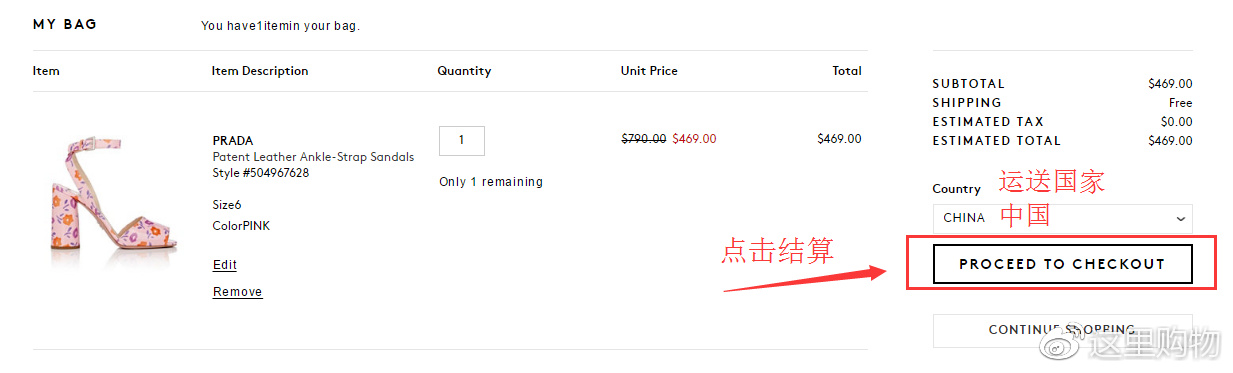This screenshot has height=373, width=1233.
Task: Click the red arrow annotation
Action: point(805,279)
